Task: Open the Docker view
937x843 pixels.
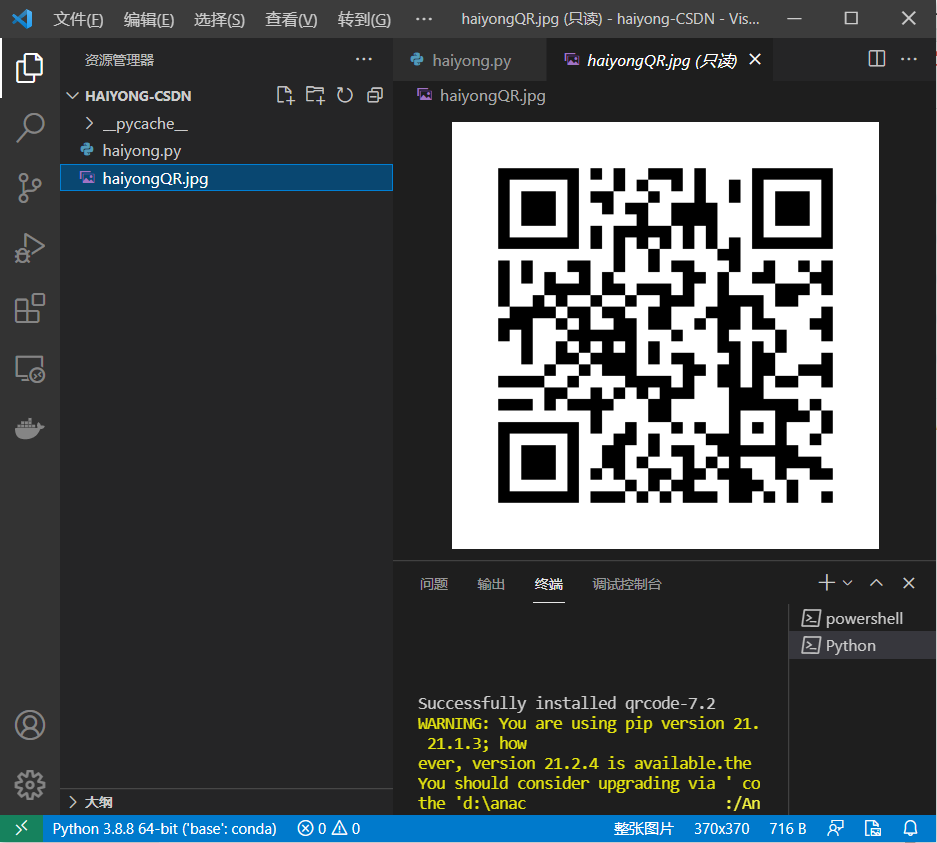Action: click(x=29, y=428)
